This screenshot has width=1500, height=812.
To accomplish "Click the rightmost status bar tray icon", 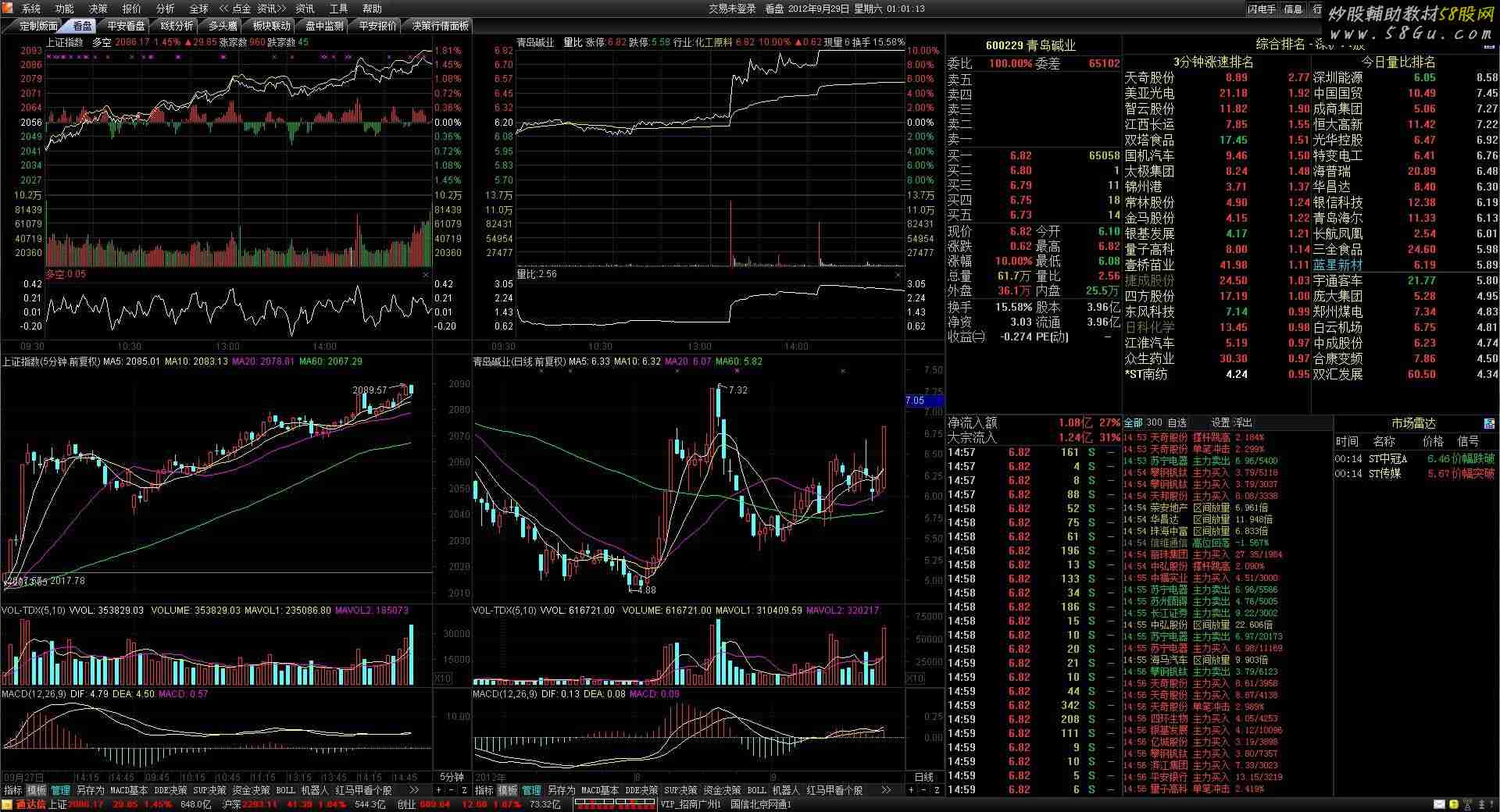I will 1491,804.
